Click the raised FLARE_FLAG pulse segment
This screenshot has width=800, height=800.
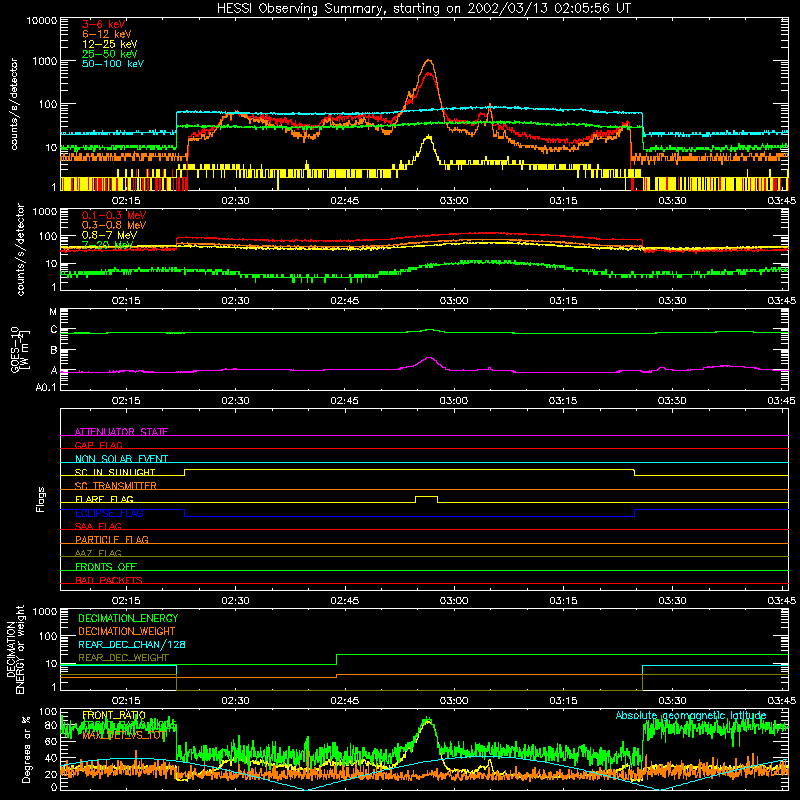427,496
